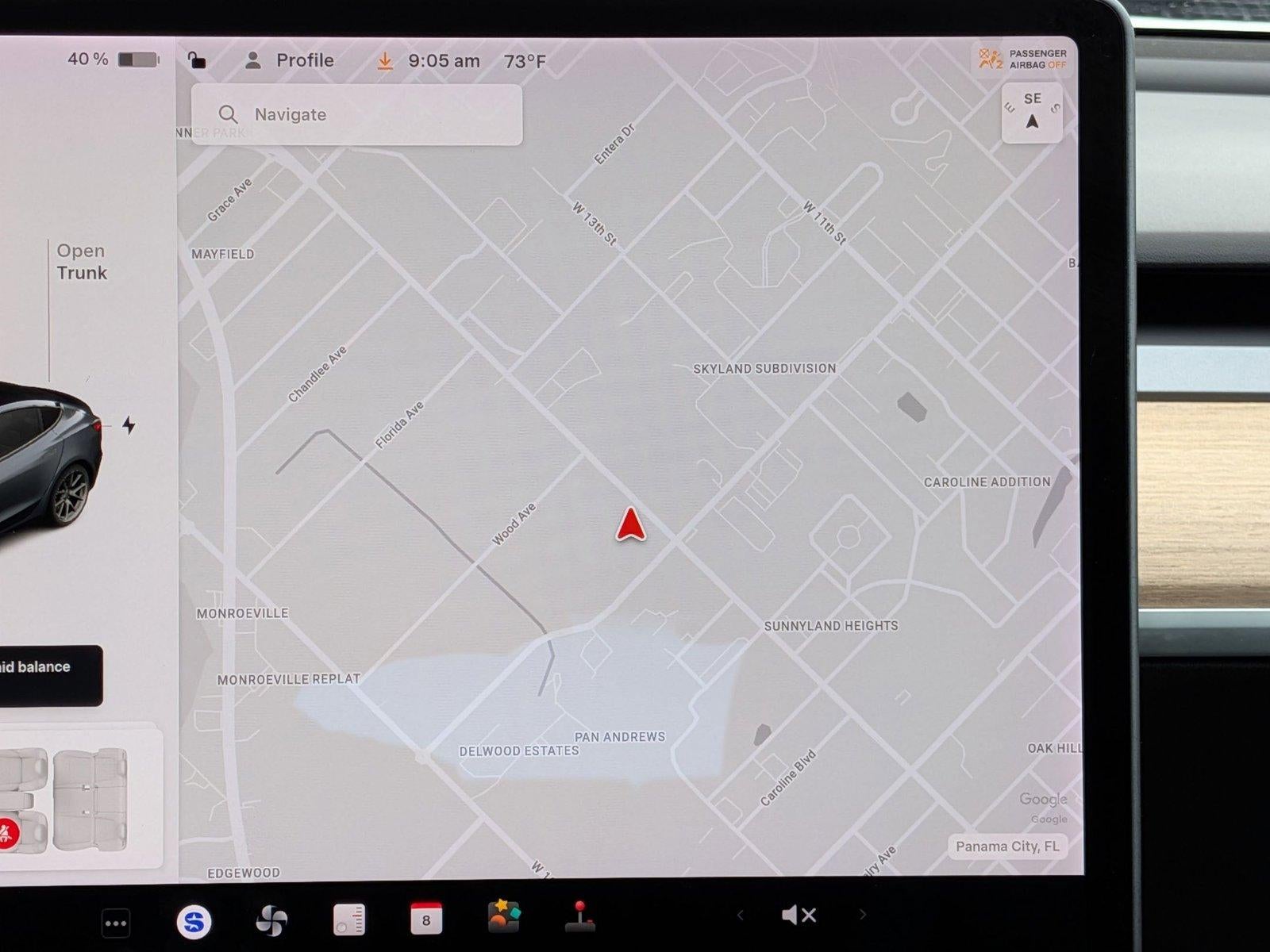Open the fan climate control icon
Viewport: 1270px width, 952px height.
pos(271,921)
